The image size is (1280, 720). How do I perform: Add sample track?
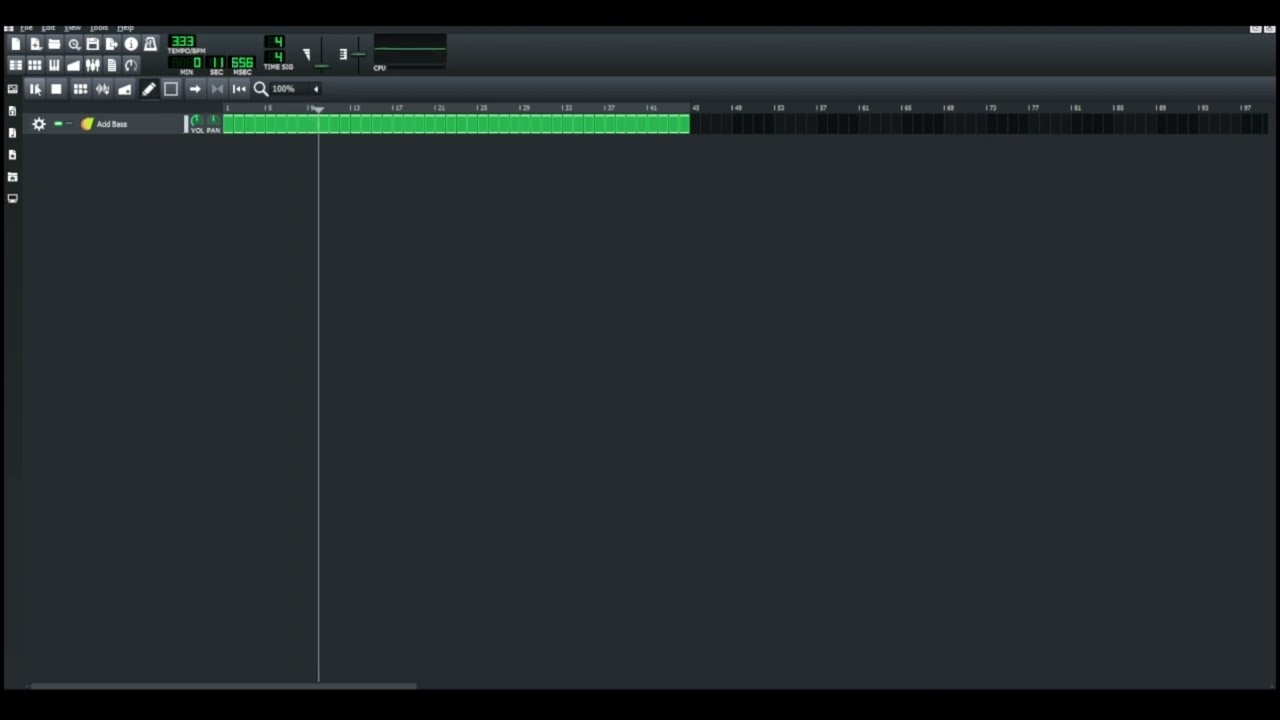click(x=102, y=89)
